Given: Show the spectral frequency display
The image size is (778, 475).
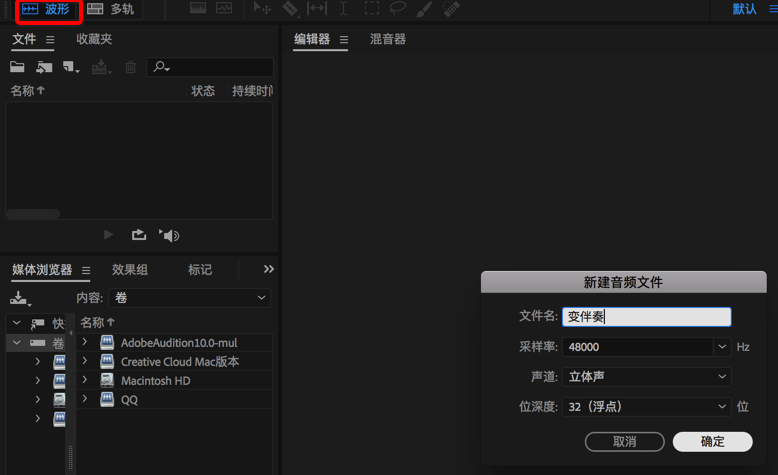Looking at the screenshot, I should [198, 8].
